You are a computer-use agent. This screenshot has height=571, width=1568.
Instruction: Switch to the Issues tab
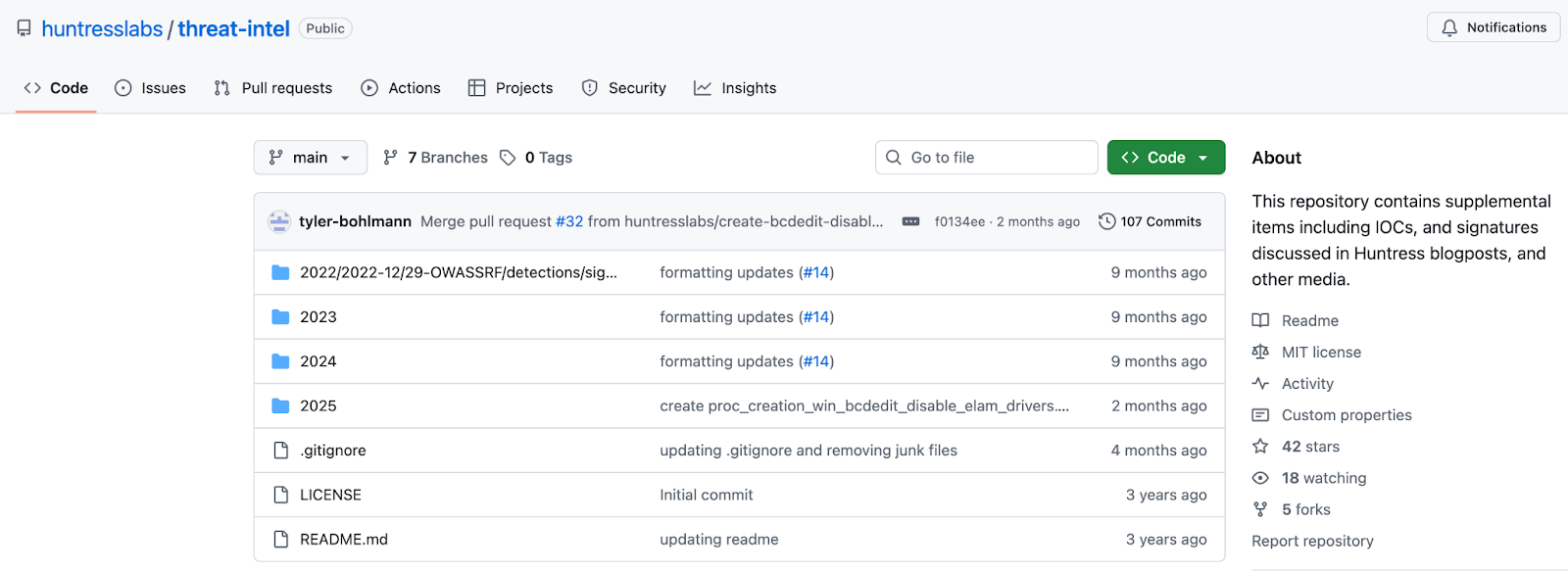tap(150, 88)
